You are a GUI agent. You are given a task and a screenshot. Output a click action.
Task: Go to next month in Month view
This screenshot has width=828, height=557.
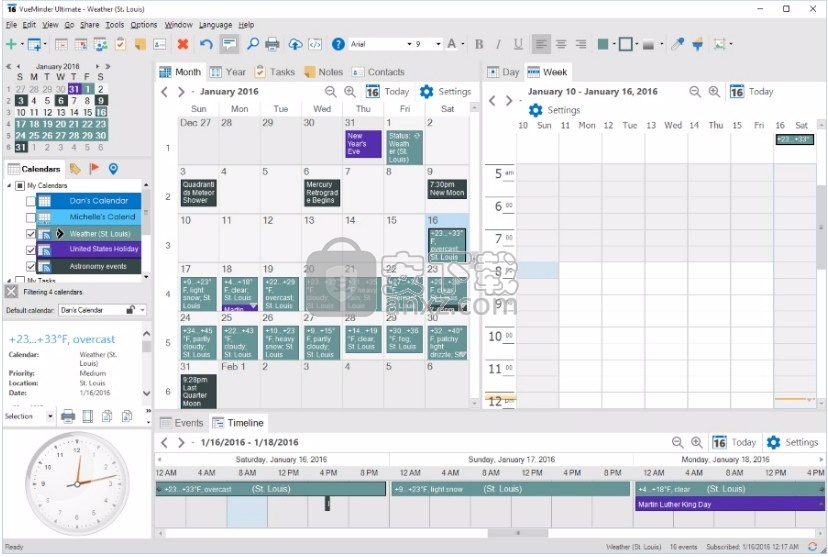click(181, 92)
